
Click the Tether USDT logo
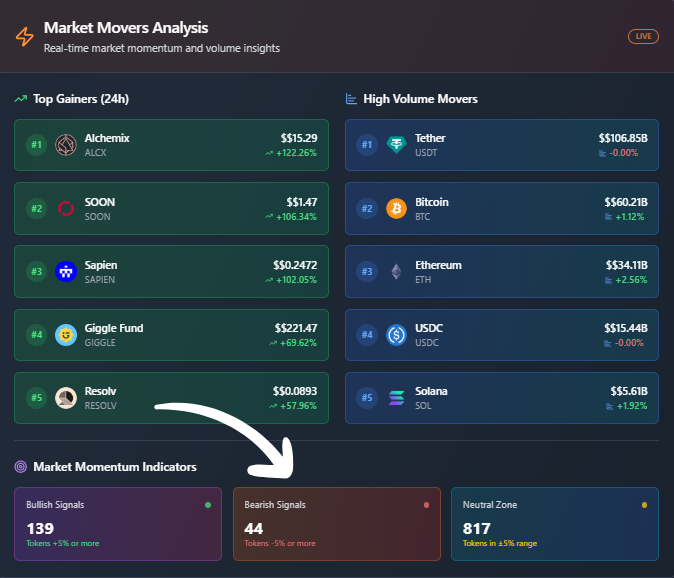396,145
